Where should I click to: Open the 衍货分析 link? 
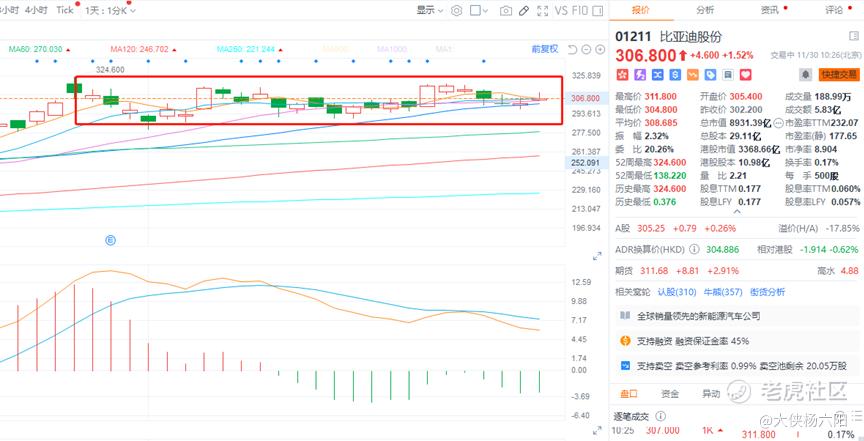click(767, 292)
